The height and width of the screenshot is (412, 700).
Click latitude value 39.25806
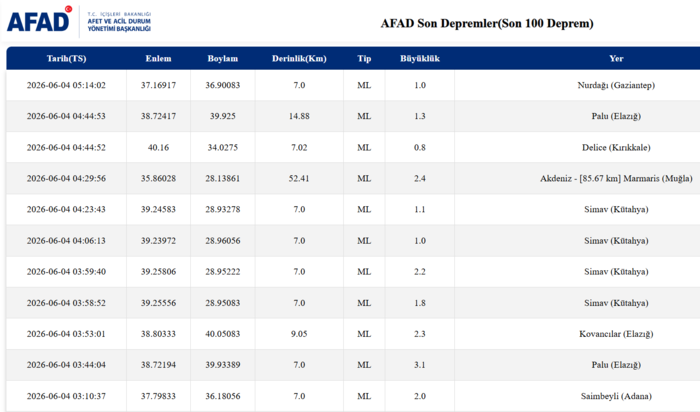[158, 271]
